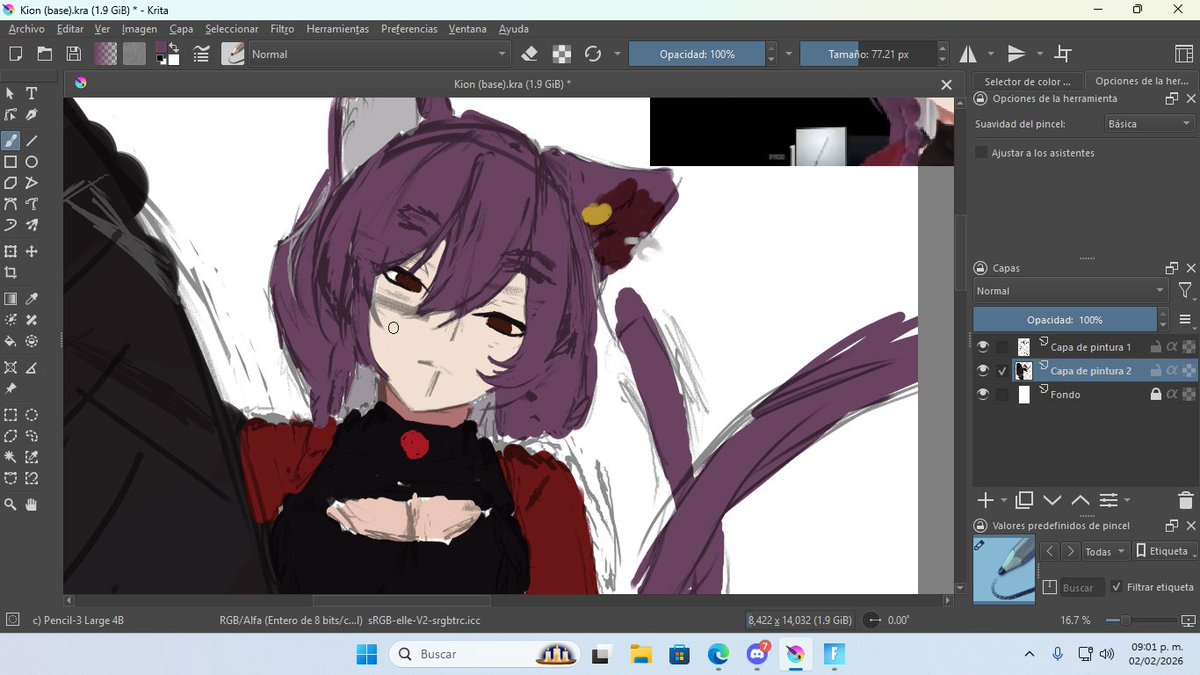Select the Transform tool
This screenshot has height=675, width=1200.
point(12,251)
